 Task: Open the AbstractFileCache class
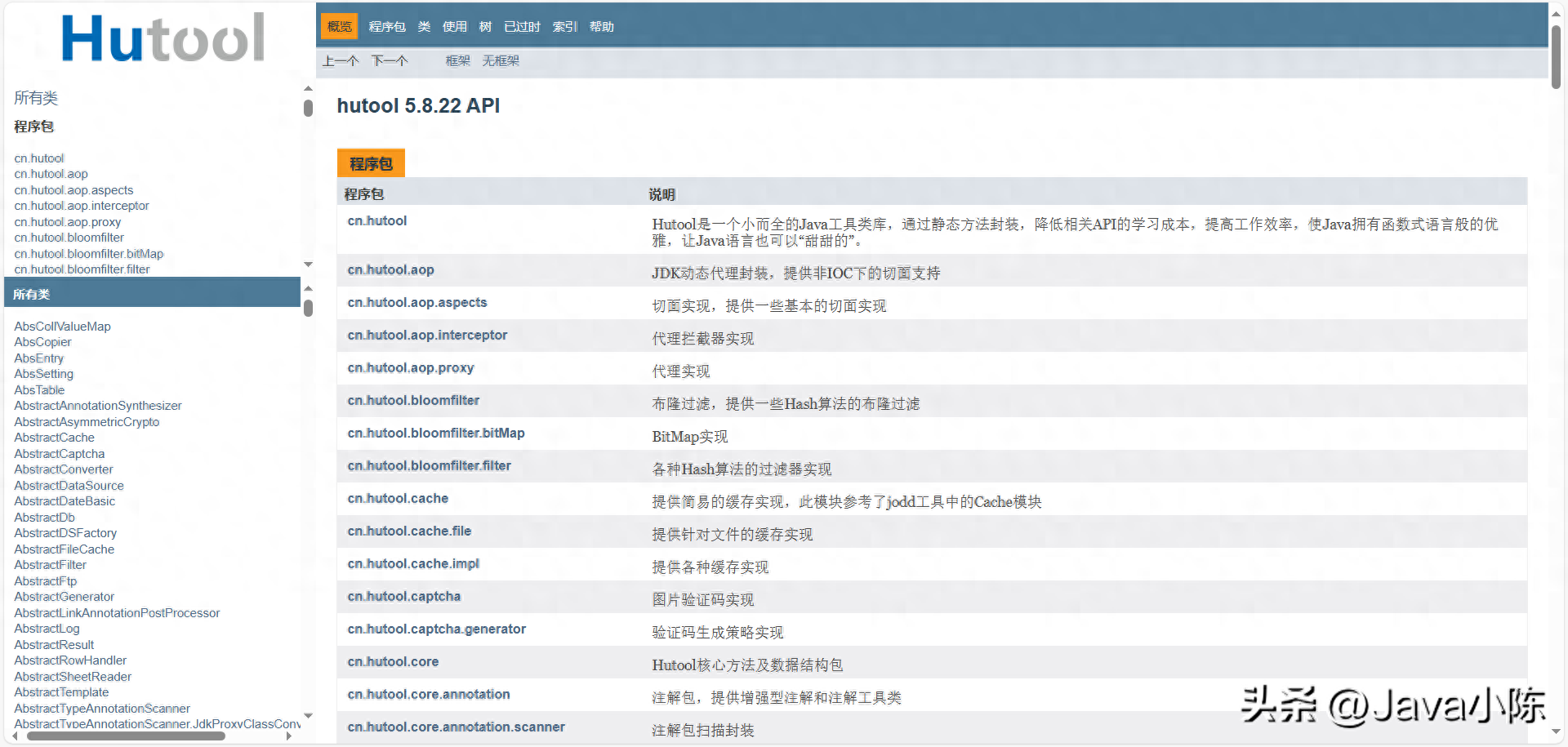click(64, 549)
